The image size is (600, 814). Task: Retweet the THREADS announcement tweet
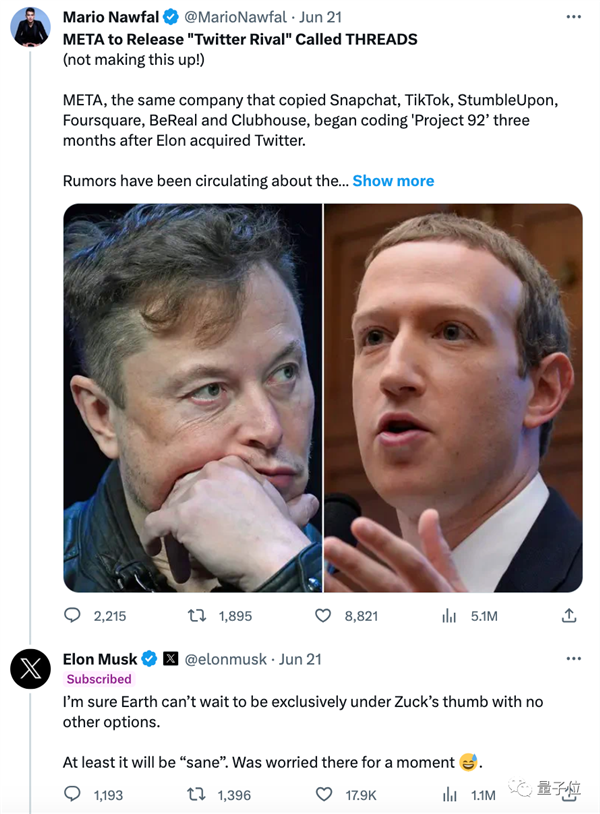(x=196, y=616)
